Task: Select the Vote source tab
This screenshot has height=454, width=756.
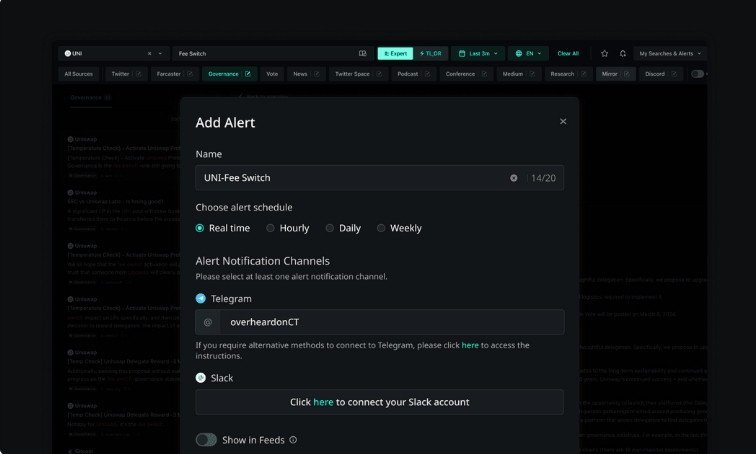Action: pyautogui.click(x=272, y=74)
